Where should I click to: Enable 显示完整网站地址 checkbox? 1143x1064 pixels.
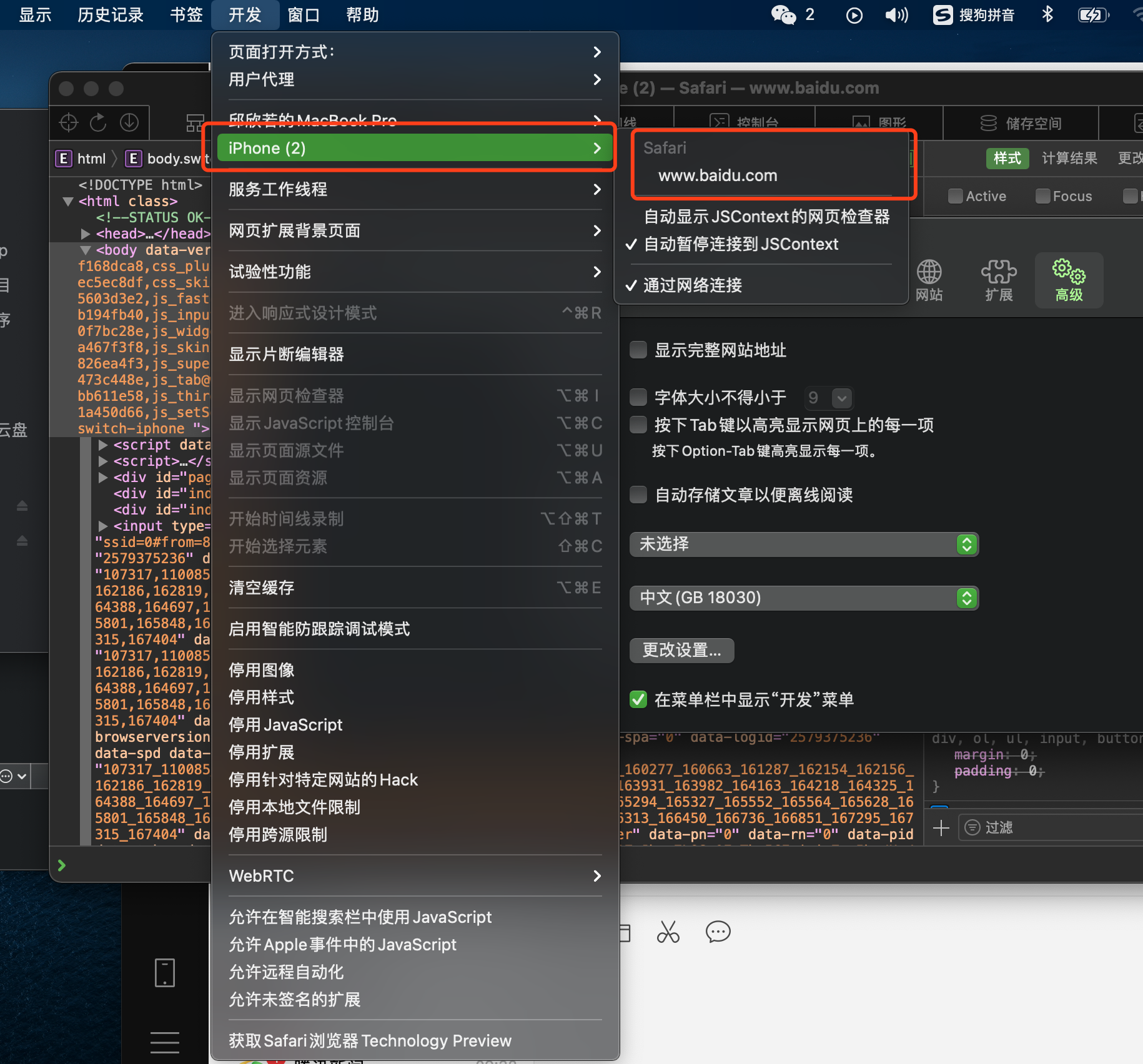point(638,350)
